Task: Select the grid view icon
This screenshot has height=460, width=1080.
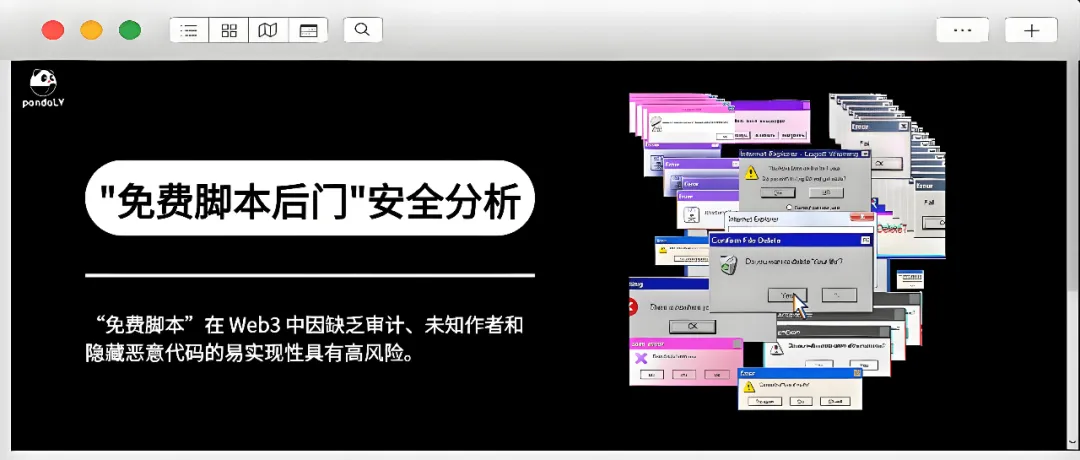Action: coord(229,30)
